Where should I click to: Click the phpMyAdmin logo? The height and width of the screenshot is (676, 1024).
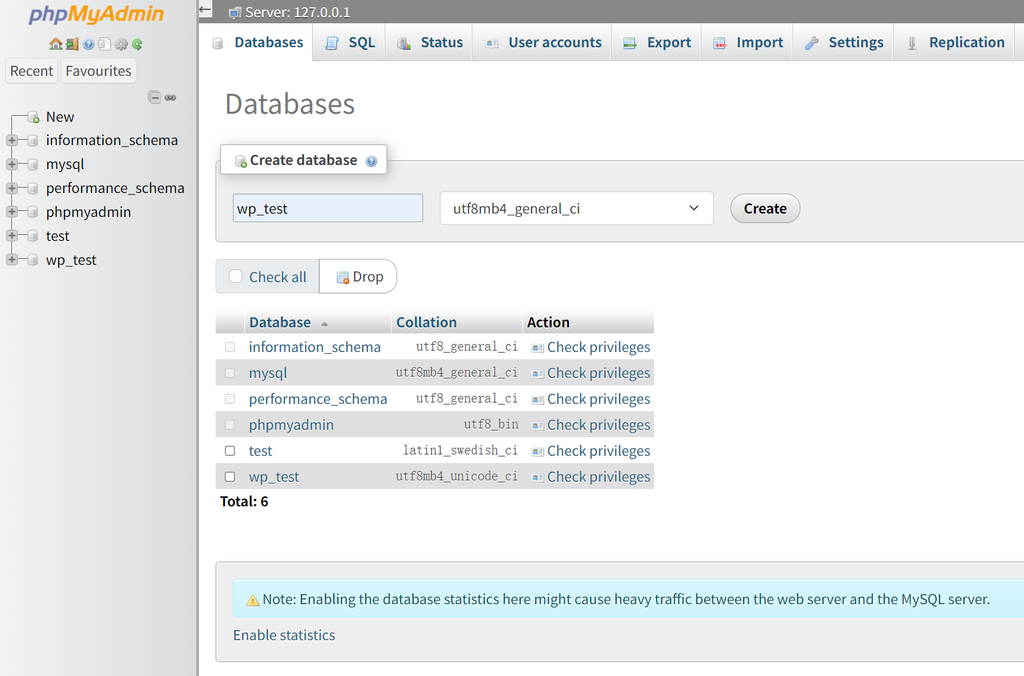click(96, 14)
